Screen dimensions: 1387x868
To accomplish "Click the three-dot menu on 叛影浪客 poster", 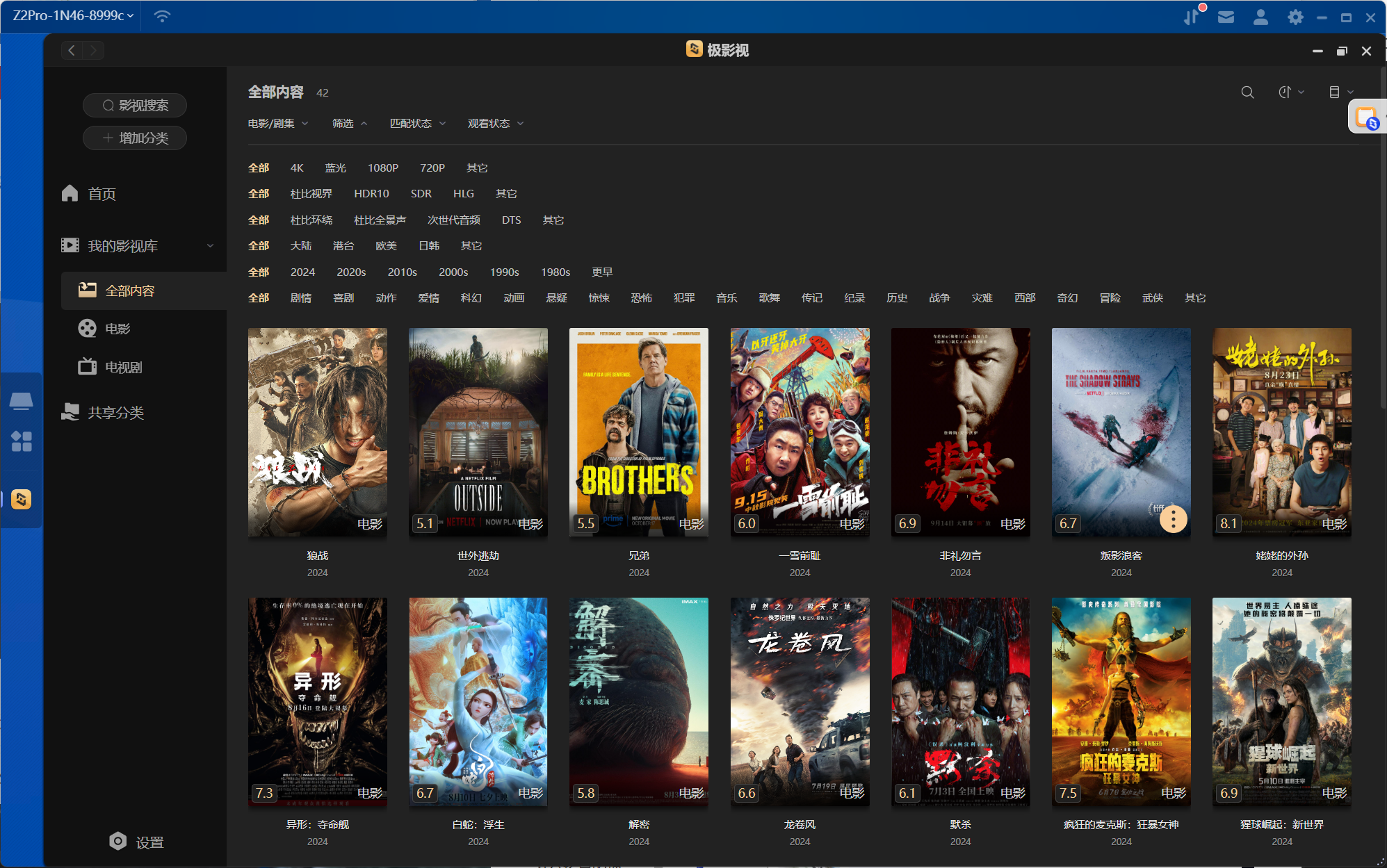I will (1173, 519).
